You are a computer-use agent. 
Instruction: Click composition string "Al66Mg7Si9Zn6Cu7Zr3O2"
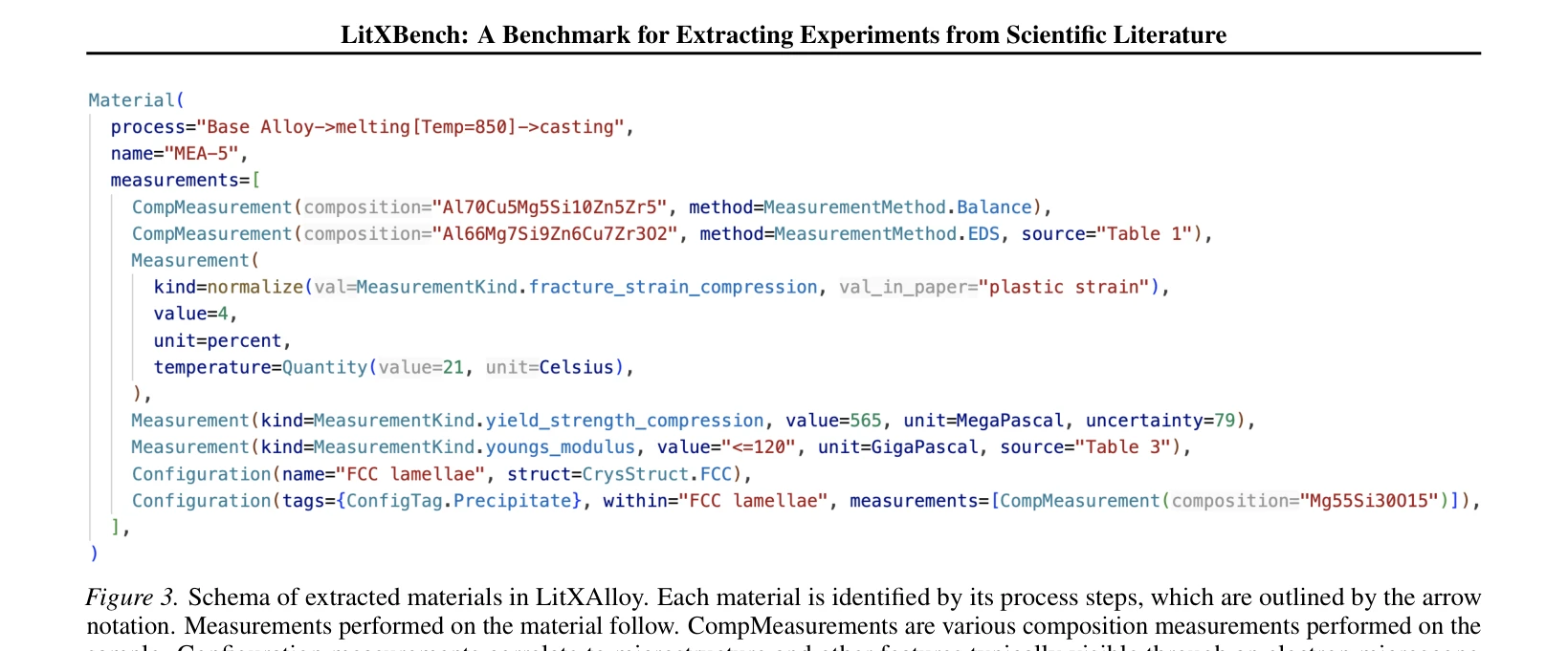tap(555, 234)
